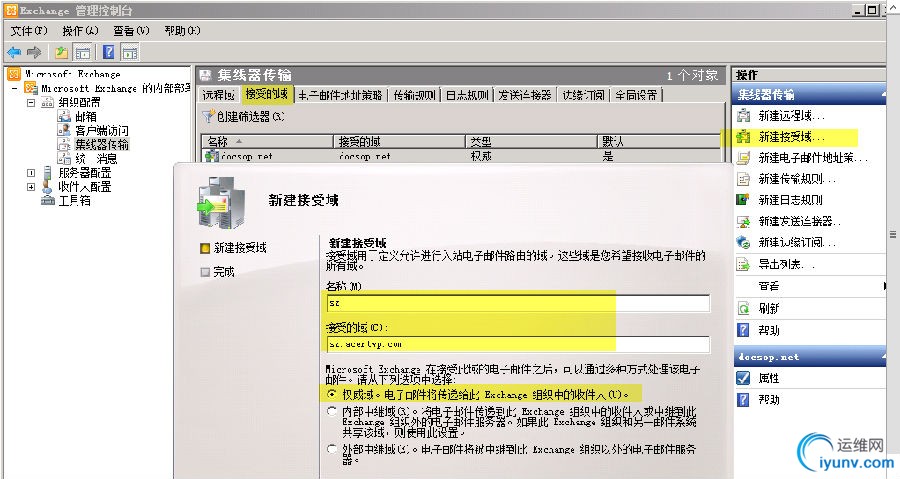Click the 新建电子邮件地址策略 icon

[x=744, y=158]
